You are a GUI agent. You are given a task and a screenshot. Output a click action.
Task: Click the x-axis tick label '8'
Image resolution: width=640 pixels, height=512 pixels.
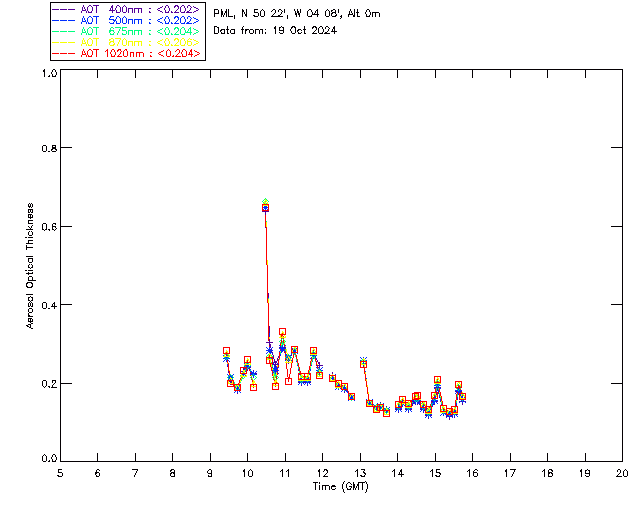[173, 473]
